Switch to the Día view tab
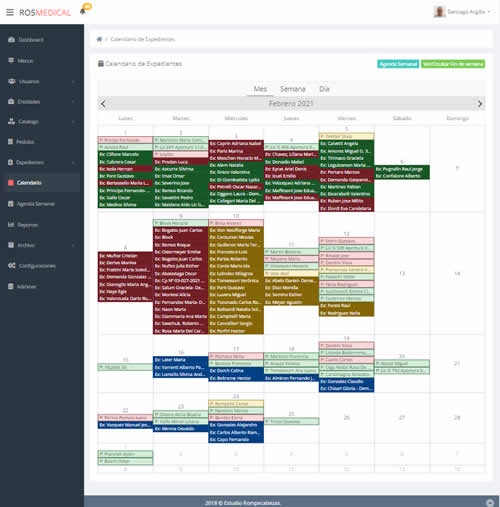Image resolution: width=500 pixels, height=507 pixels. pyautogui.click(x=324, y=89)
